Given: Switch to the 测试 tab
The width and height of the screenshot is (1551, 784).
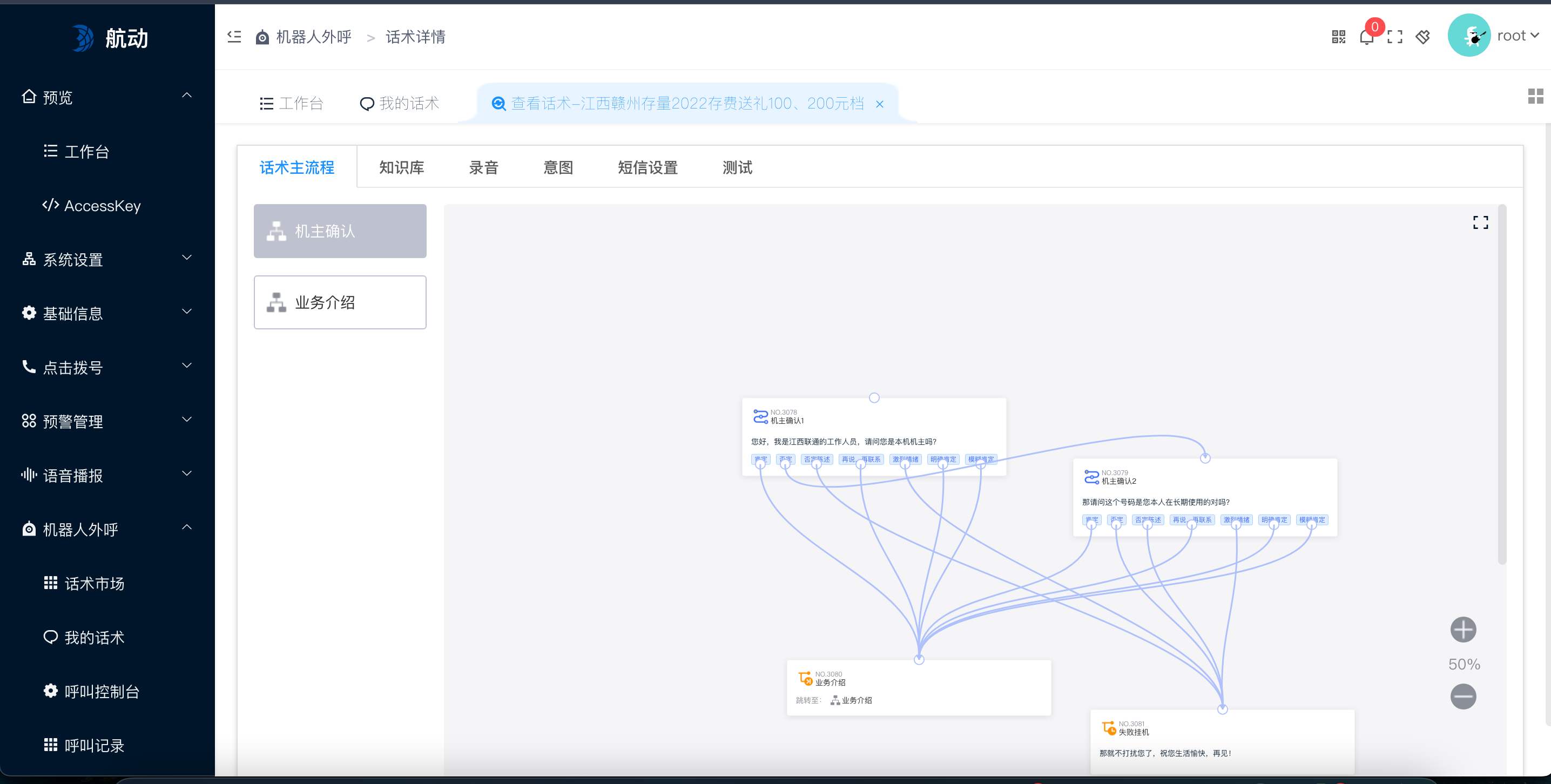Looking at the screenshot, I should click(738, 167).
